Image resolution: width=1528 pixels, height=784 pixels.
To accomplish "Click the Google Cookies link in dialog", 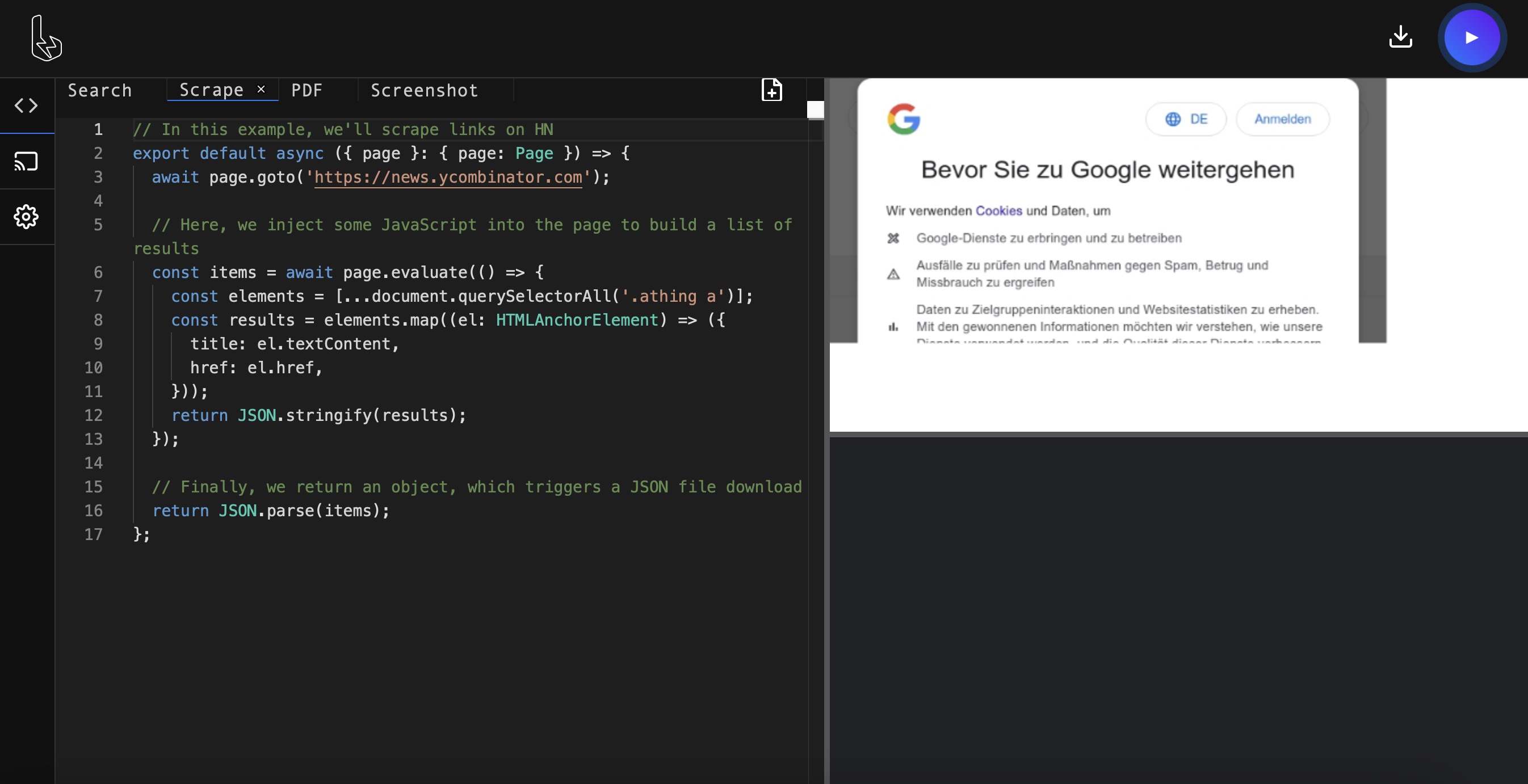I will (x=999, y=210).
